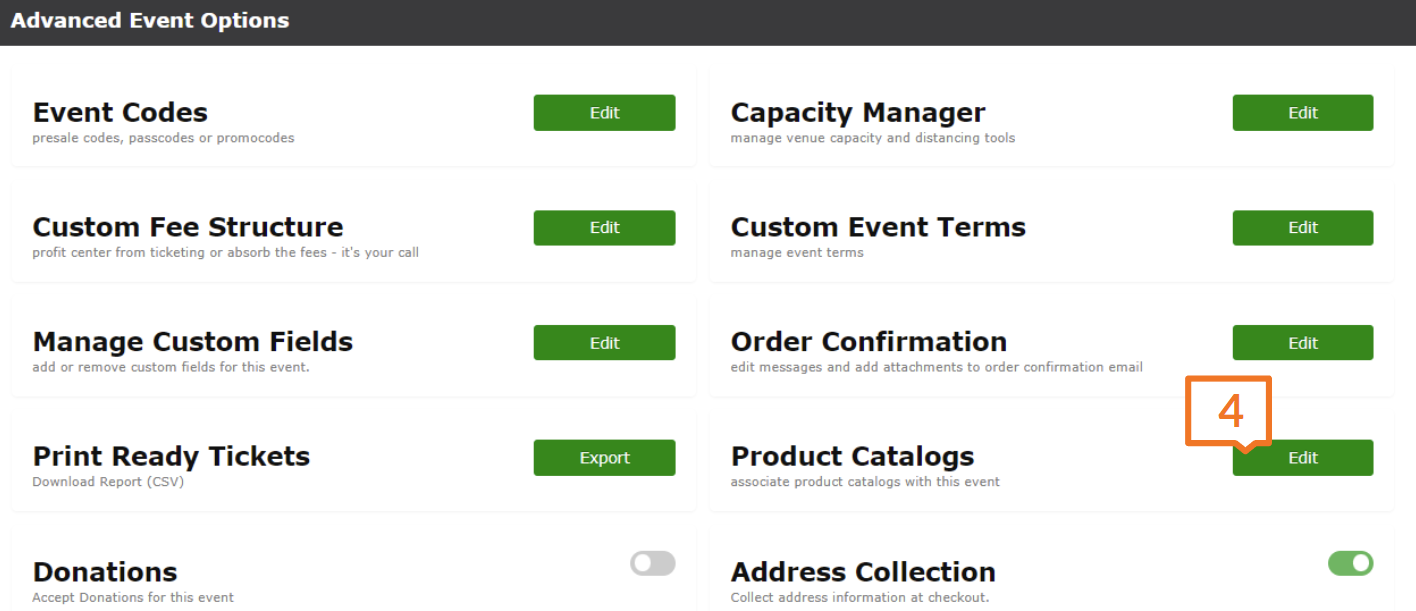This screenshot has width=1416, height=611.
Task: Select the Capacity Manager heading
Action: point(858,112)
